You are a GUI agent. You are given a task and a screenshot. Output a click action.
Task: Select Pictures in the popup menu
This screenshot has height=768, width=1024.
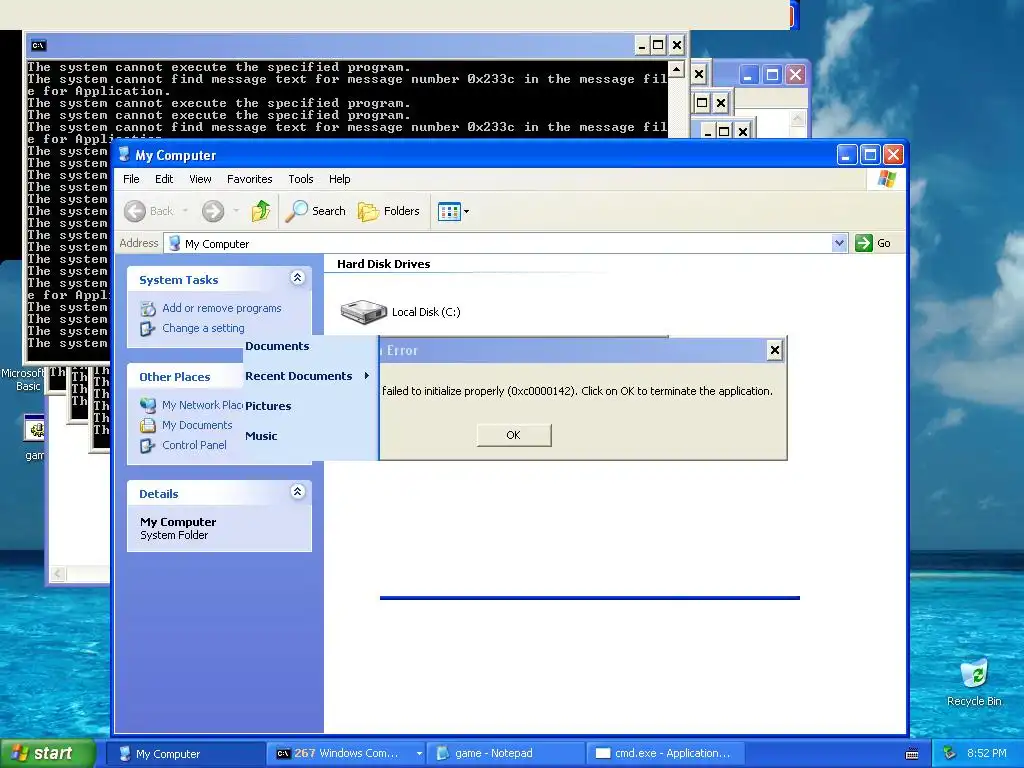click(x=268, y=406)
